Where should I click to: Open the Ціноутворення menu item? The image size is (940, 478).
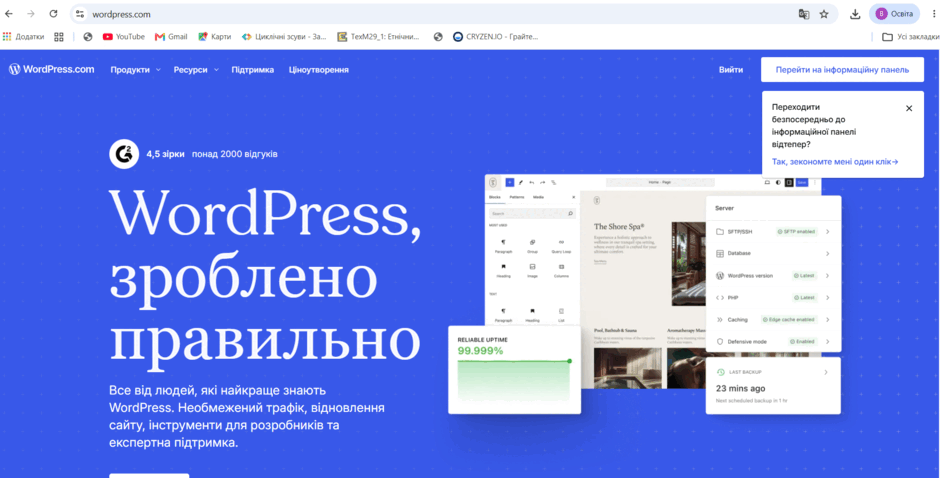[x=318, y=70]
